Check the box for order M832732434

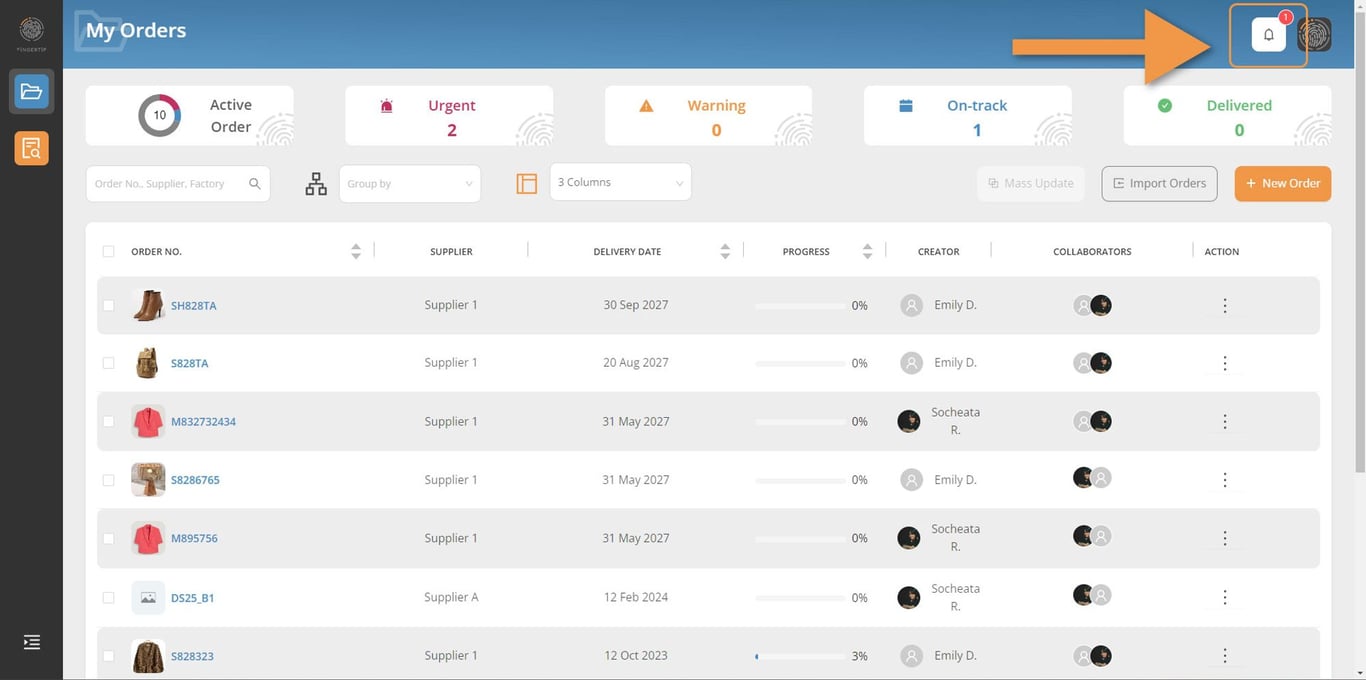(x=108, y=421)
